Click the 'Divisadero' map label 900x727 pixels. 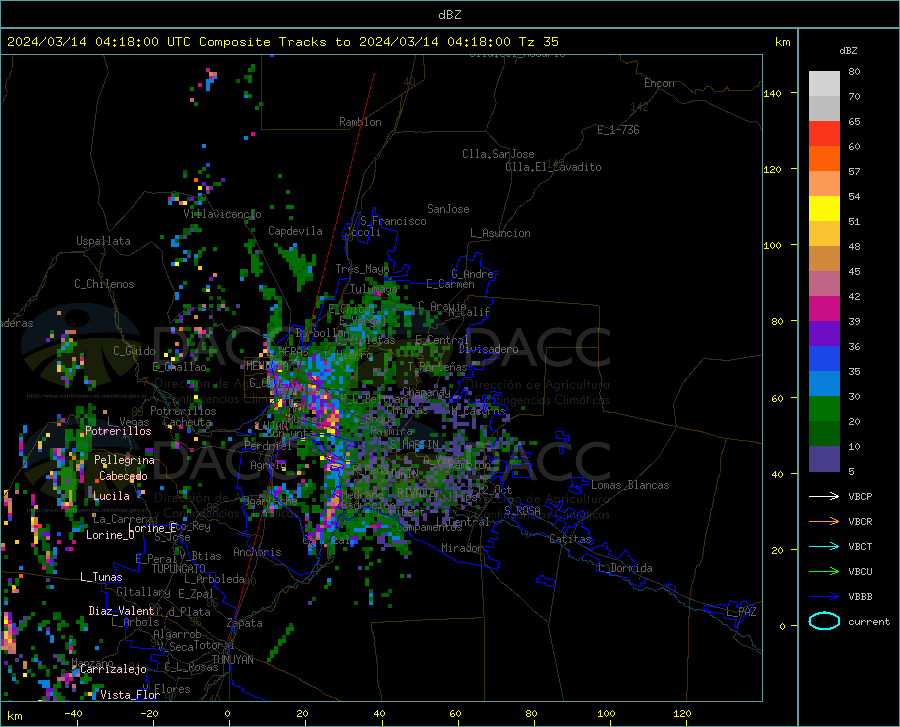[488, 349]
